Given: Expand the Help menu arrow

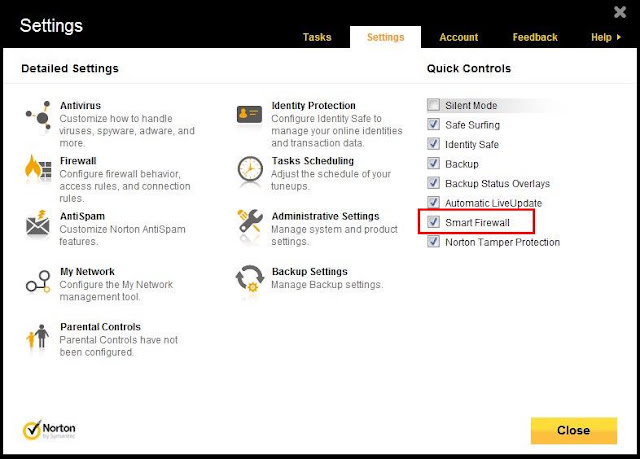Looking at the screenshot, I should (619, 37).
